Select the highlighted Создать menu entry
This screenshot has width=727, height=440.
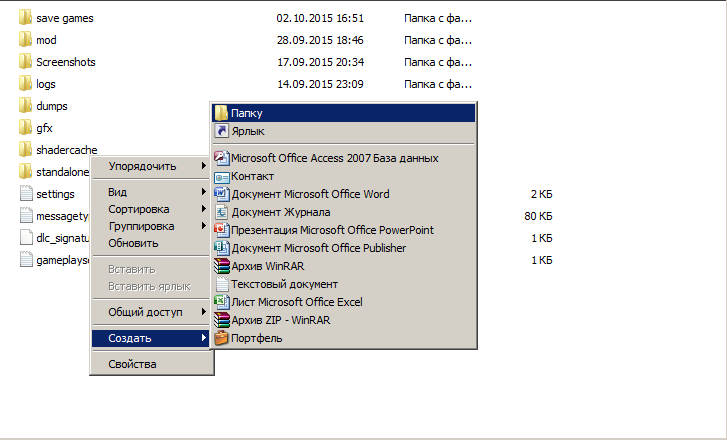(151, 338)
